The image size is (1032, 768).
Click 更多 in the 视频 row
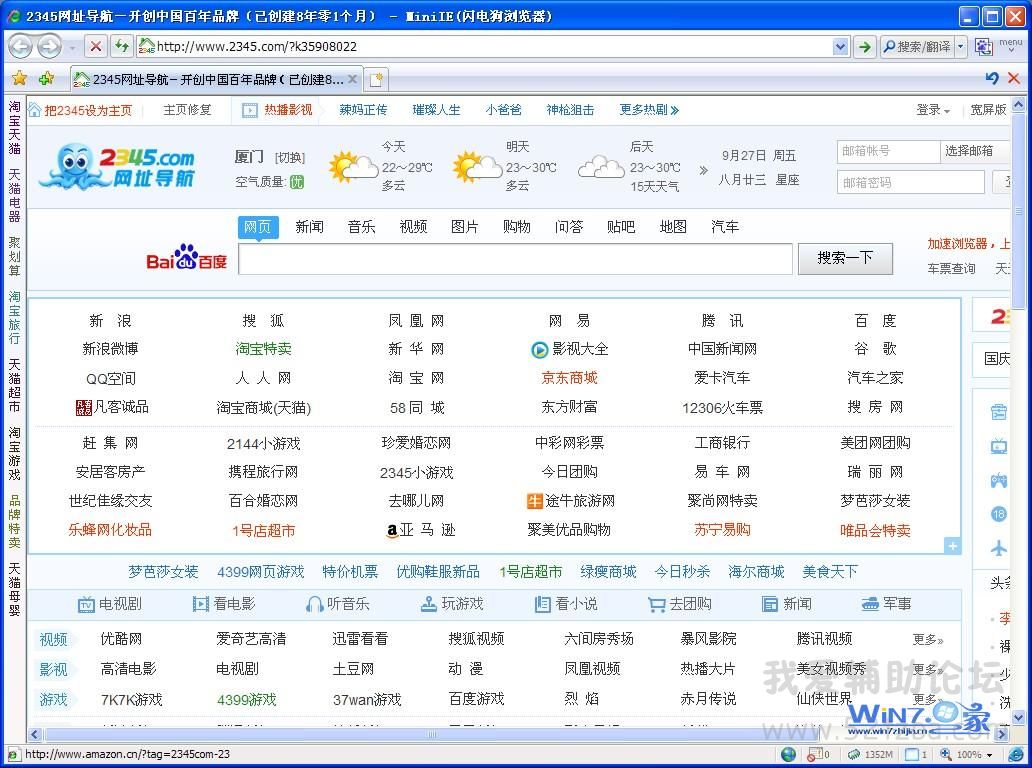pos(928,639)
